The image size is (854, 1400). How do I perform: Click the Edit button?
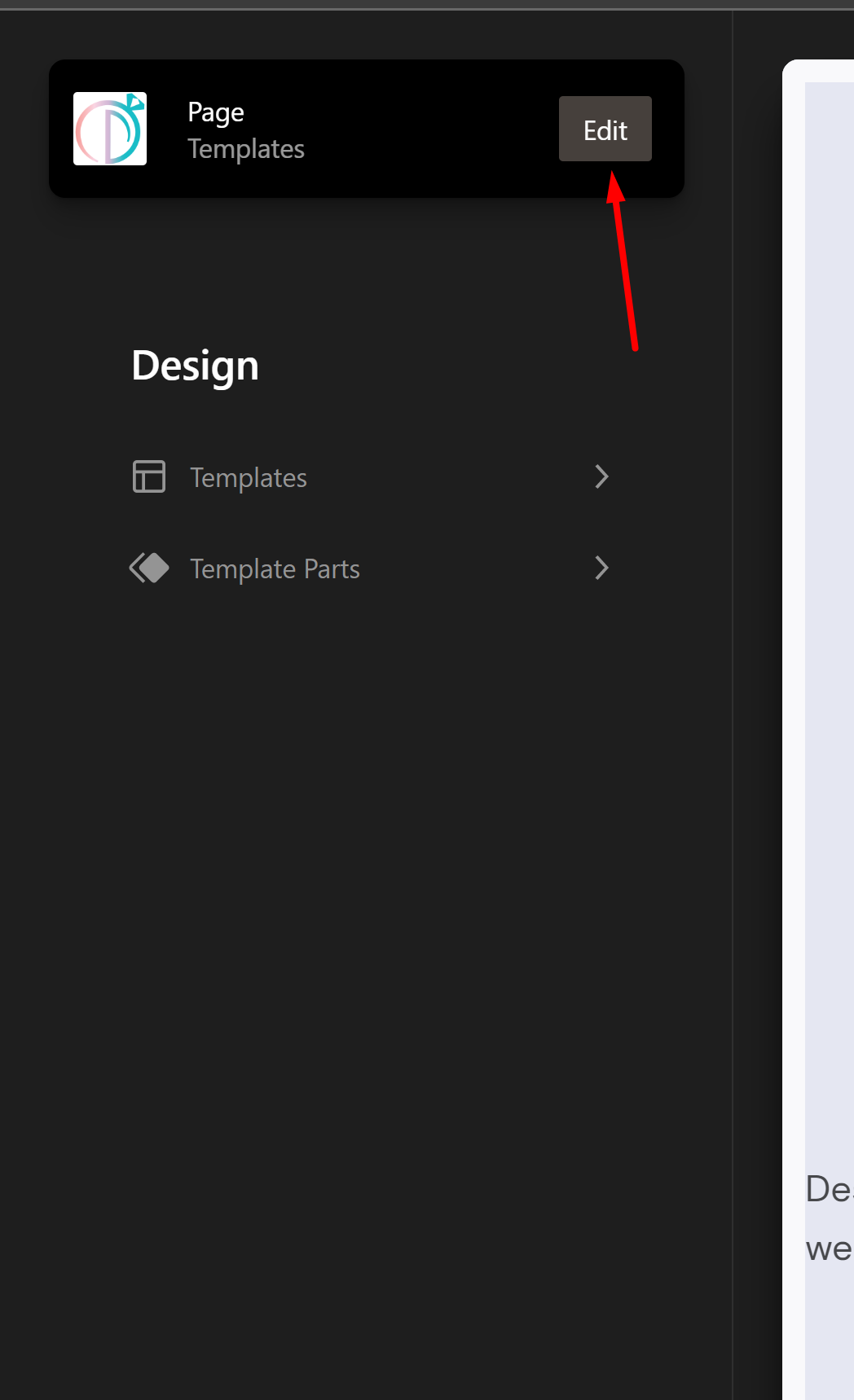[605, 129]
